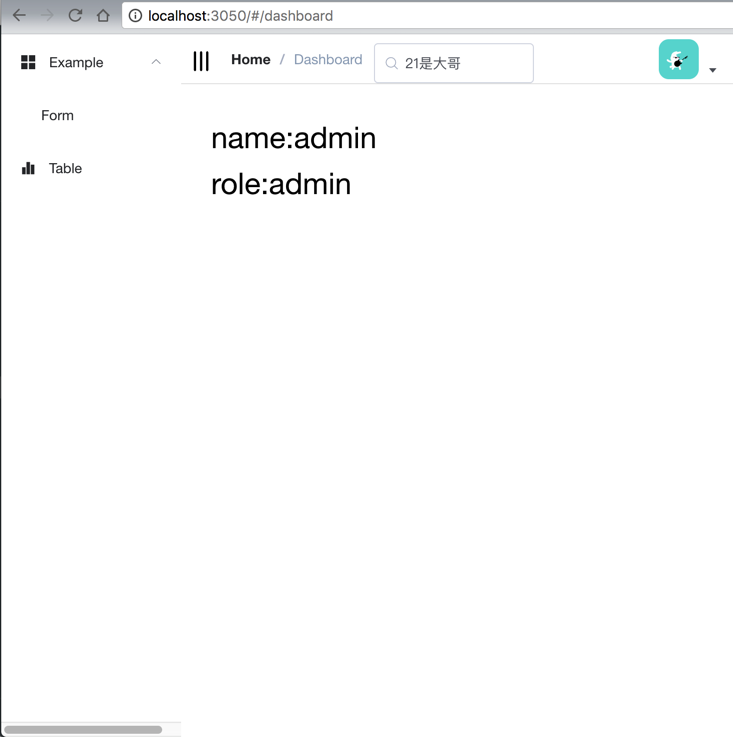The width and height of the screenshot is (733, 737).
Task: View site information icon in address bar
Action: click(135, 16)
